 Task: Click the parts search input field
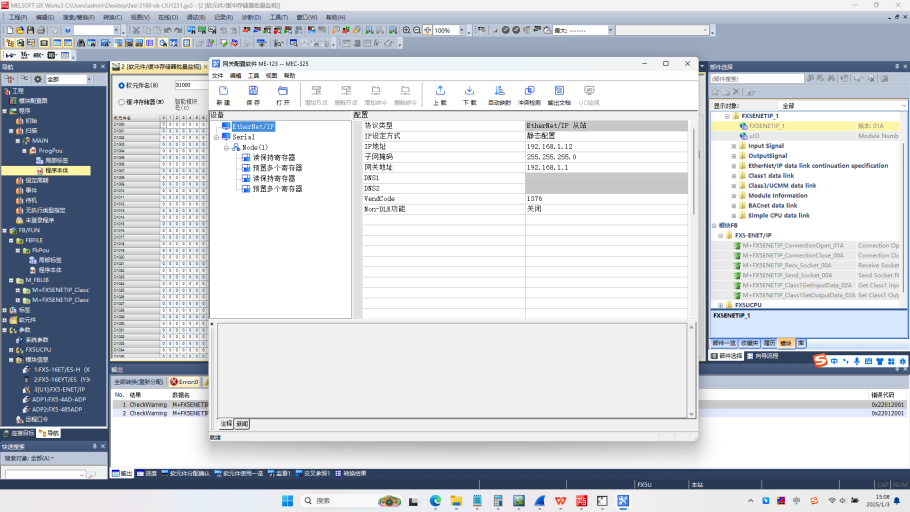pos(757,78)
